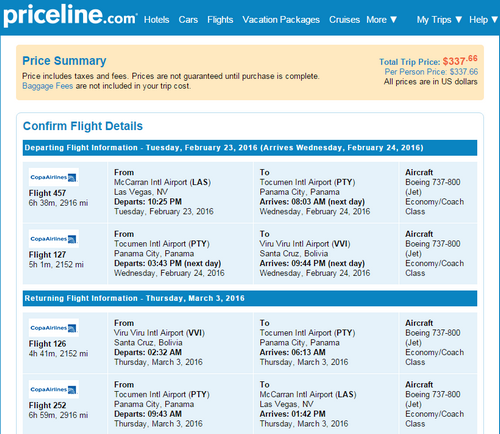Click the Per Person Price text
The height and width of the screenshot is (434, 500).
(431, 72)
